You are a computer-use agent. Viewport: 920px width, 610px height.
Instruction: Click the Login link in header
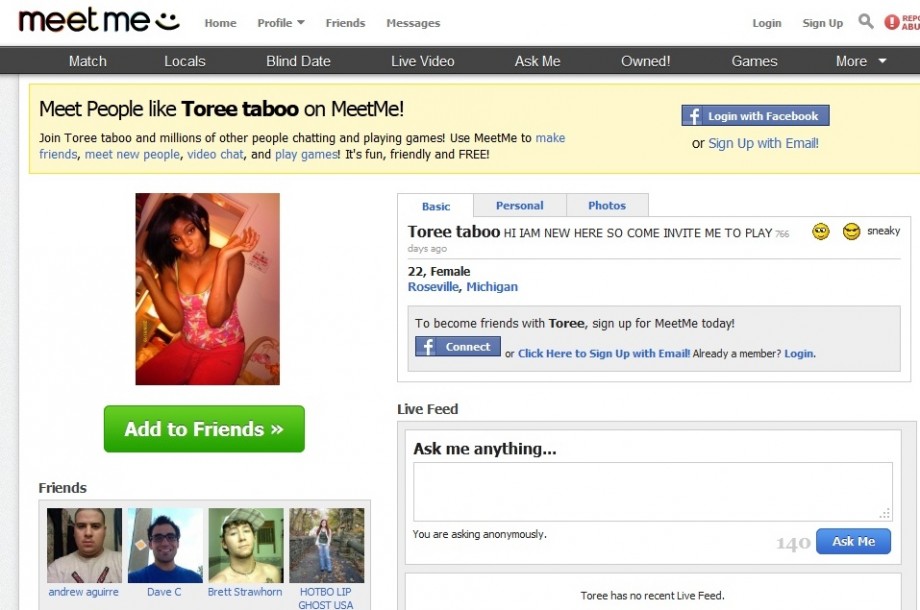(x=767, y=23)
